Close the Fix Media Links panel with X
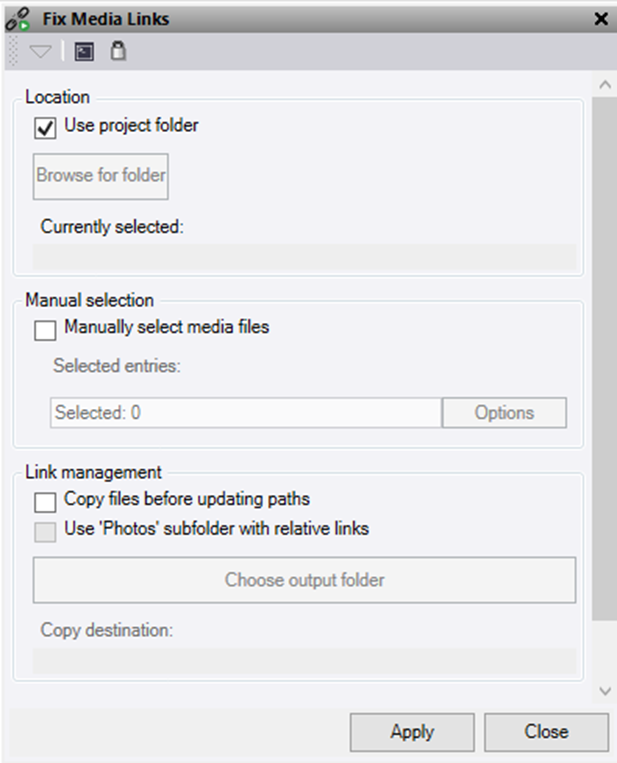 pyautogui.click(x=601, y=19)
